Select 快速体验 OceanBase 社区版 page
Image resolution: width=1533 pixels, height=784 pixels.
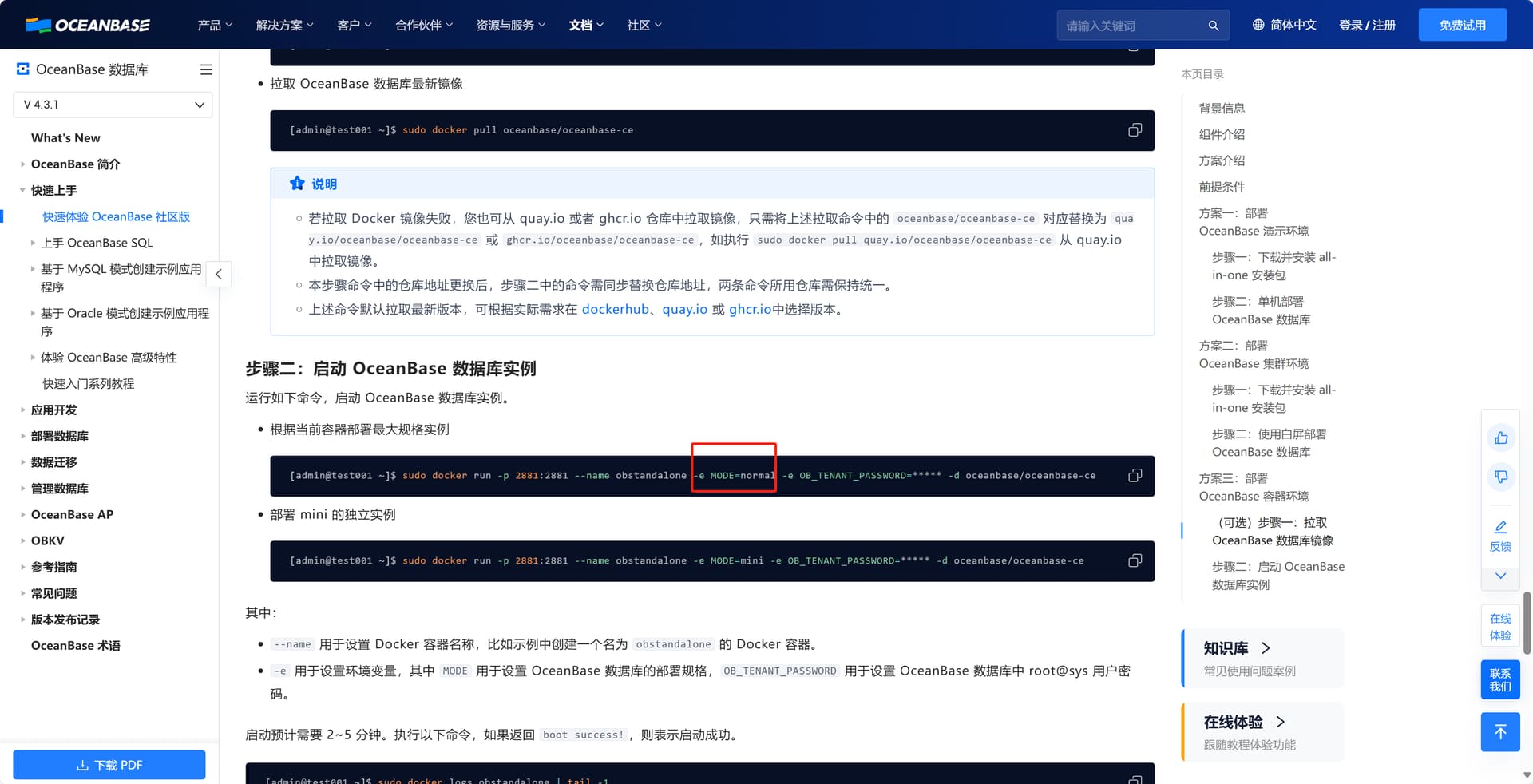tap(116, 216)
